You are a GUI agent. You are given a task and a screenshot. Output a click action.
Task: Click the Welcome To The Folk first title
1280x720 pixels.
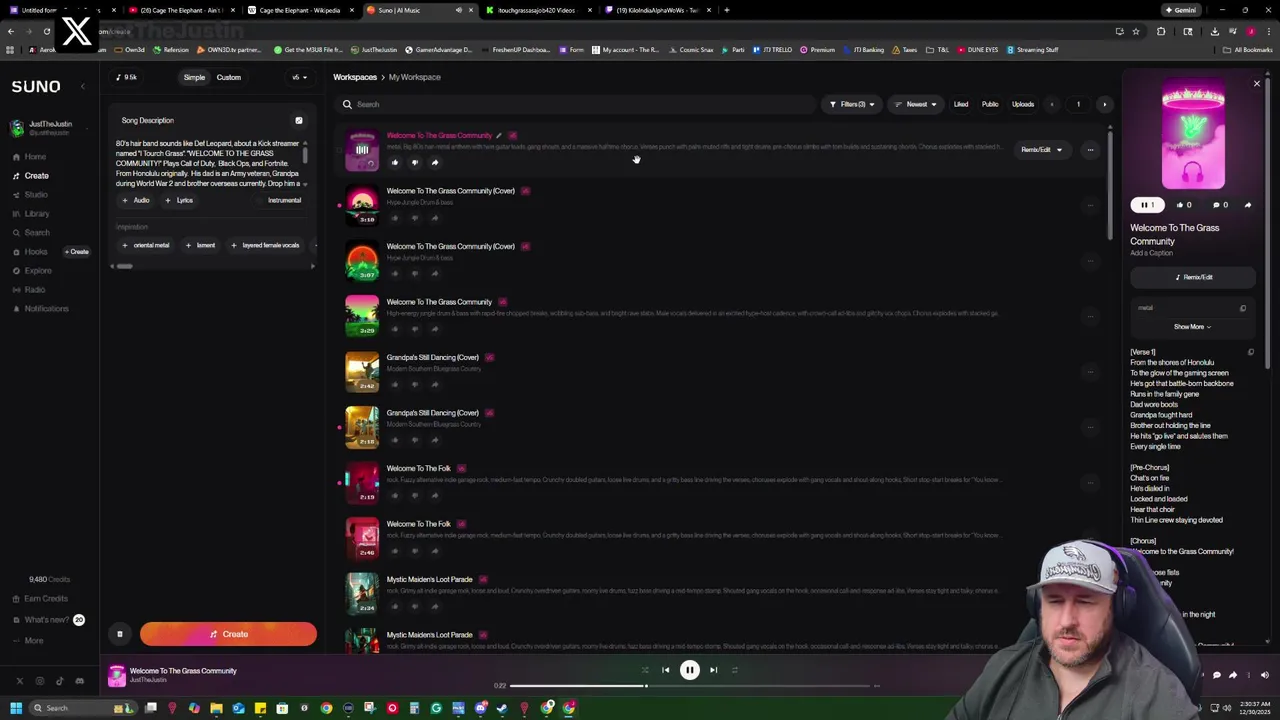(x=418, y=468)
